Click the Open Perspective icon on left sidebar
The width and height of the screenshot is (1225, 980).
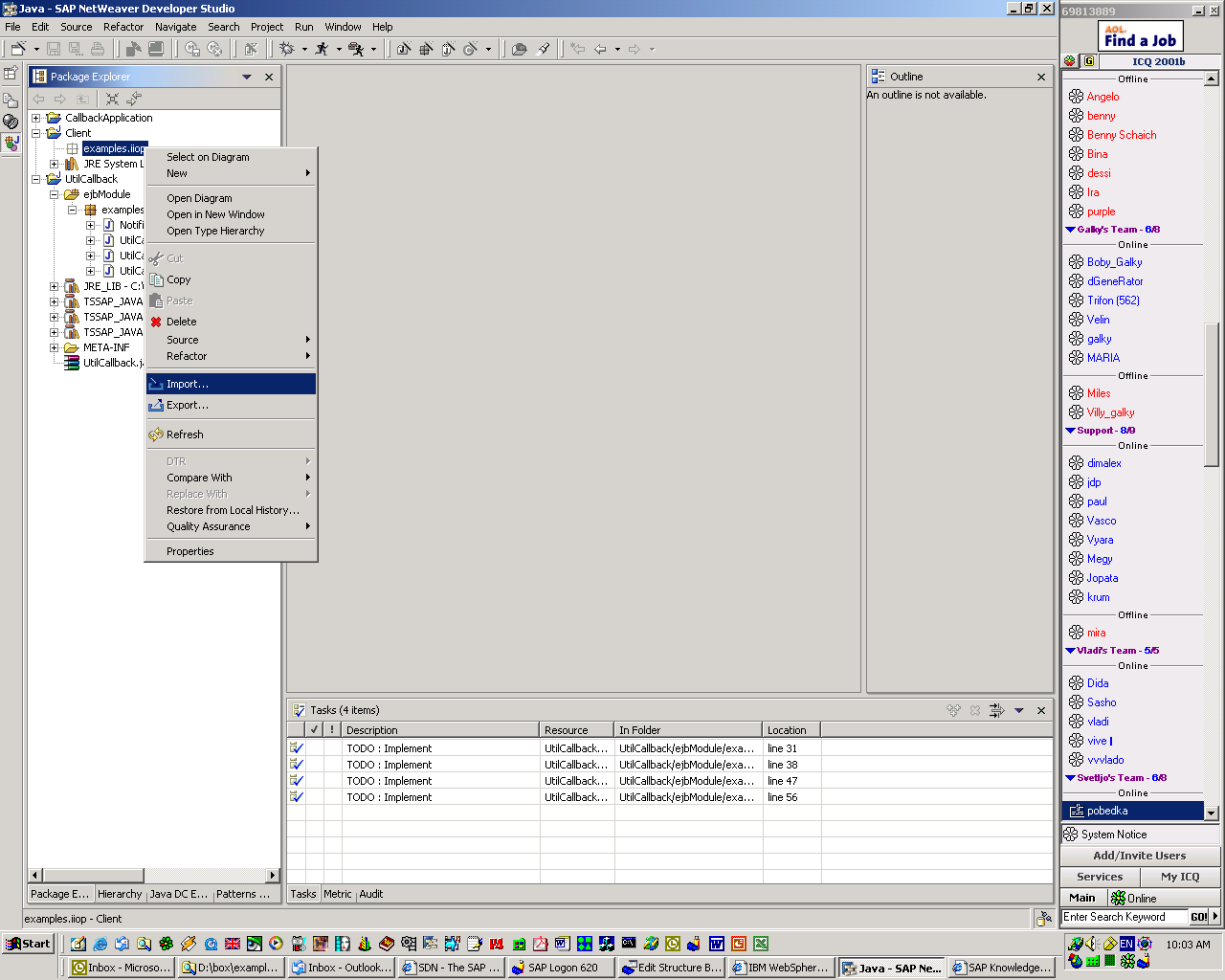(x=11, y=74)
